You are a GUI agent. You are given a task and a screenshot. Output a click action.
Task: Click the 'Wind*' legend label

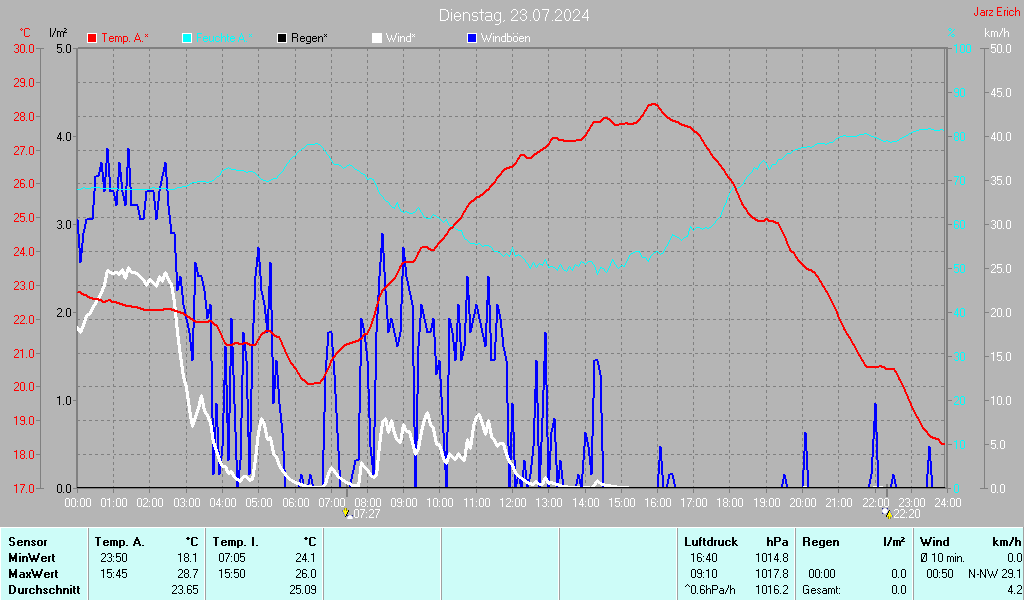click(x=400, y=39)
